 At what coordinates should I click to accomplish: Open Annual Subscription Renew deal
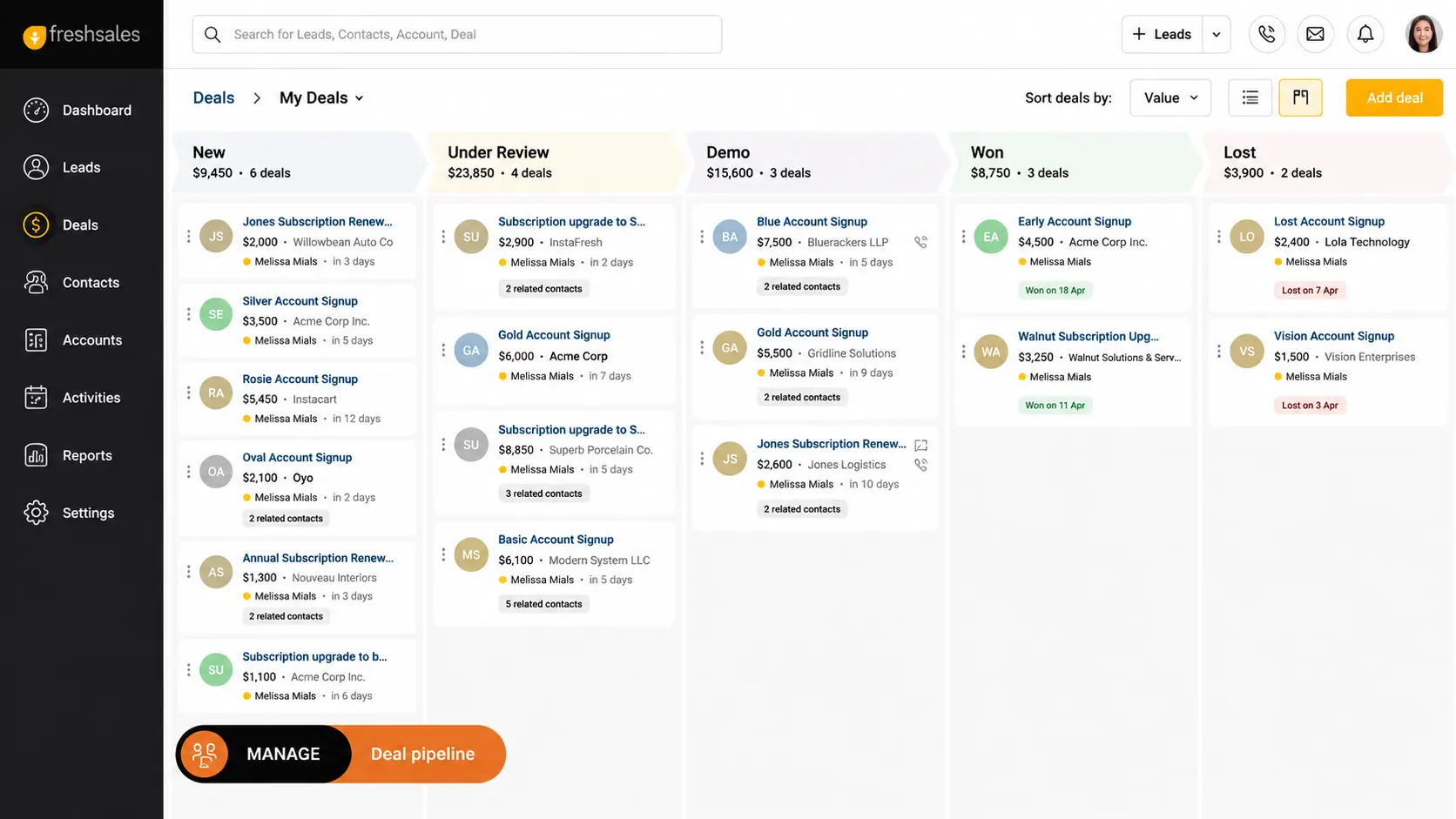318,558
